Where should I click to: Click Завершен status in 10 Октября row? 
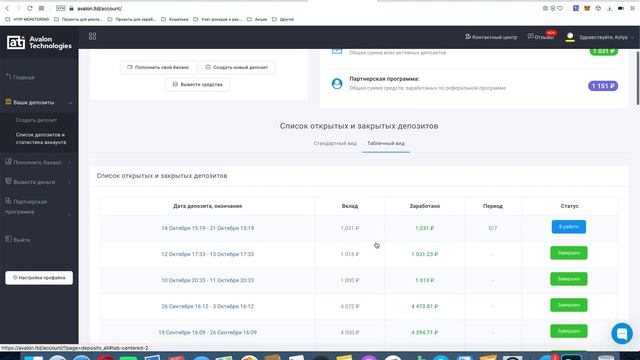click(569, 279)
